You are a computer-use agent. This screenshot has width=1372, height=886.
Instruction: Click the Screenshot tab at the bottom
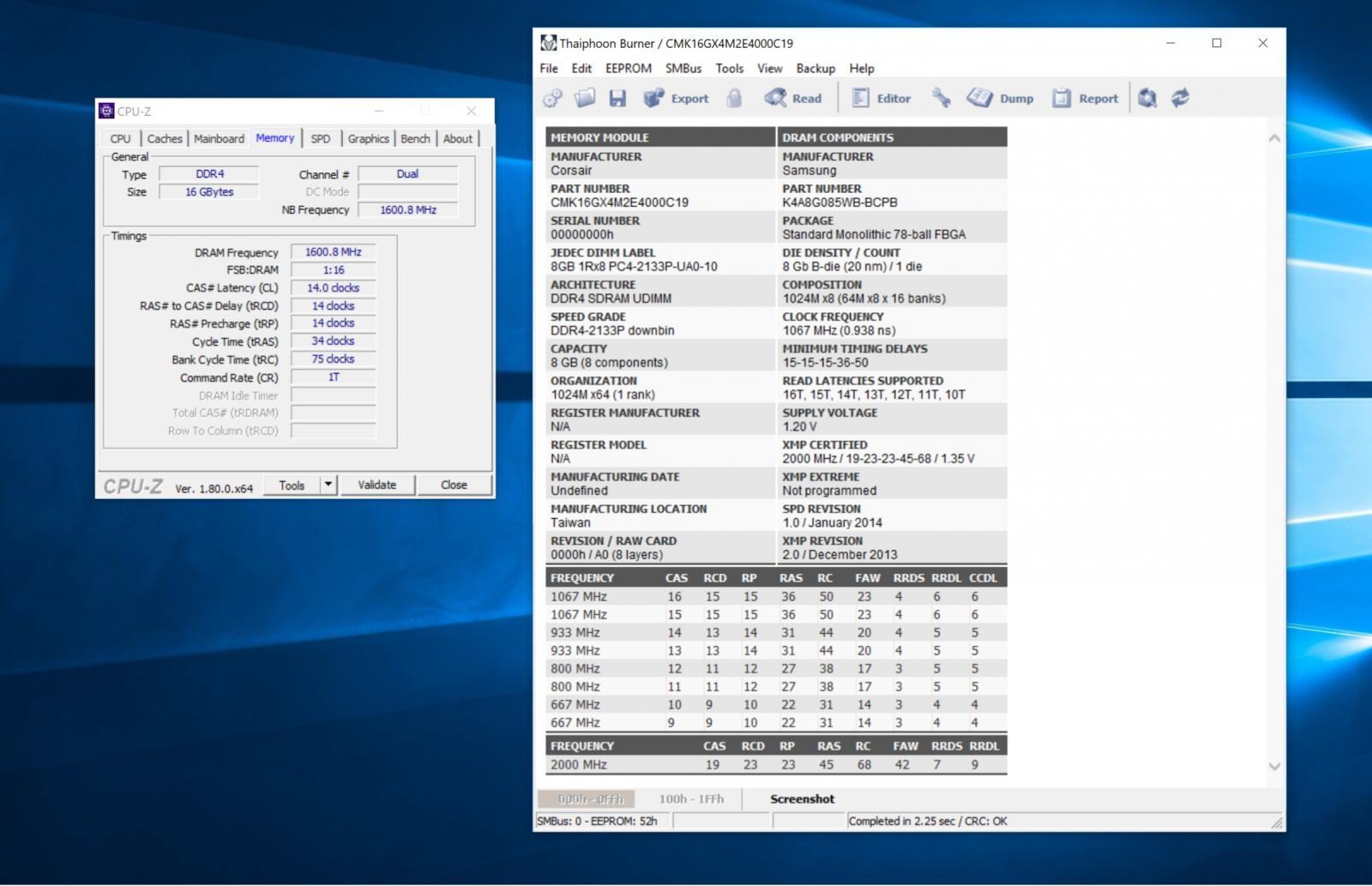pos(802,799)
